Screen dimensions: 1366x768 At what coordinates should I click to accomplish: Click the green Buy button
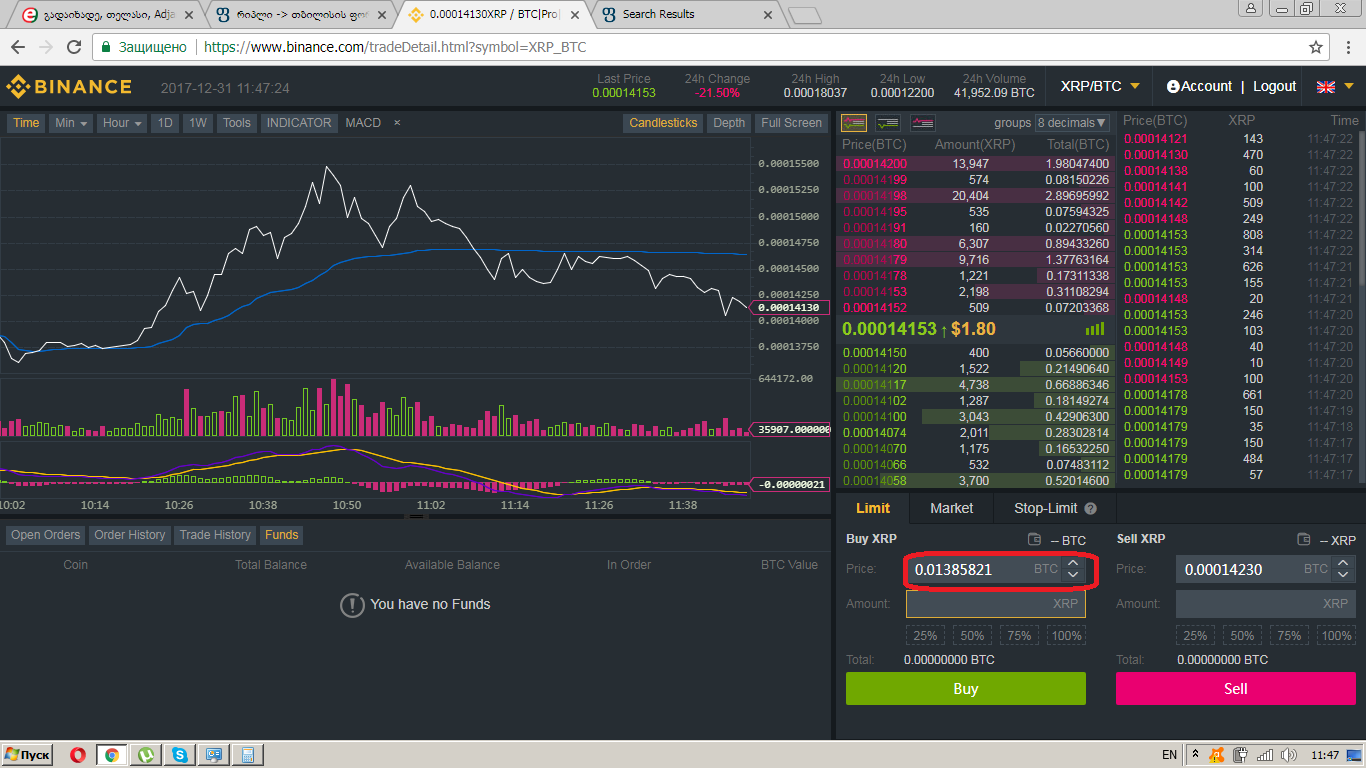pos(966,689)
